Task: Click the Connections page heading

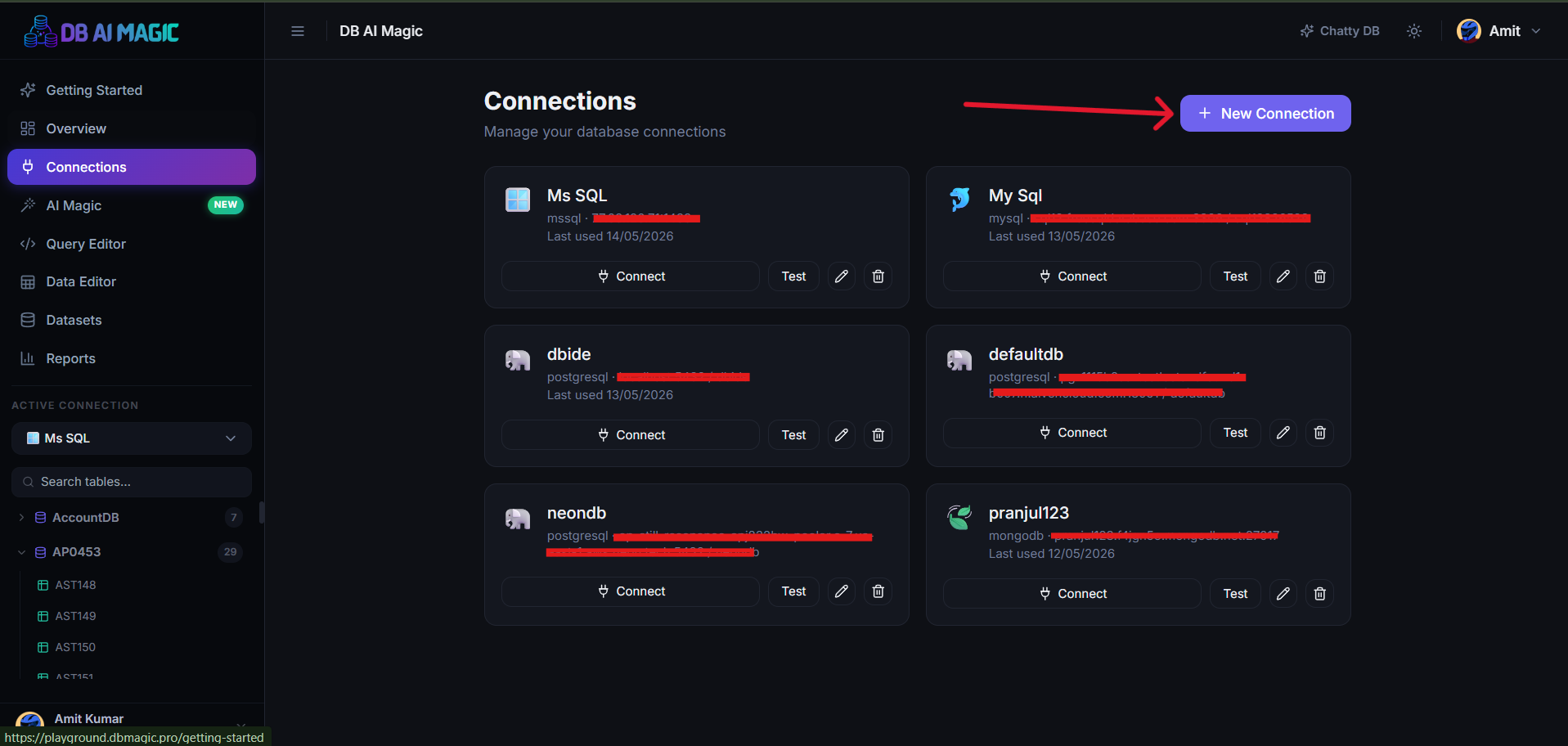Action: point(559,101)
